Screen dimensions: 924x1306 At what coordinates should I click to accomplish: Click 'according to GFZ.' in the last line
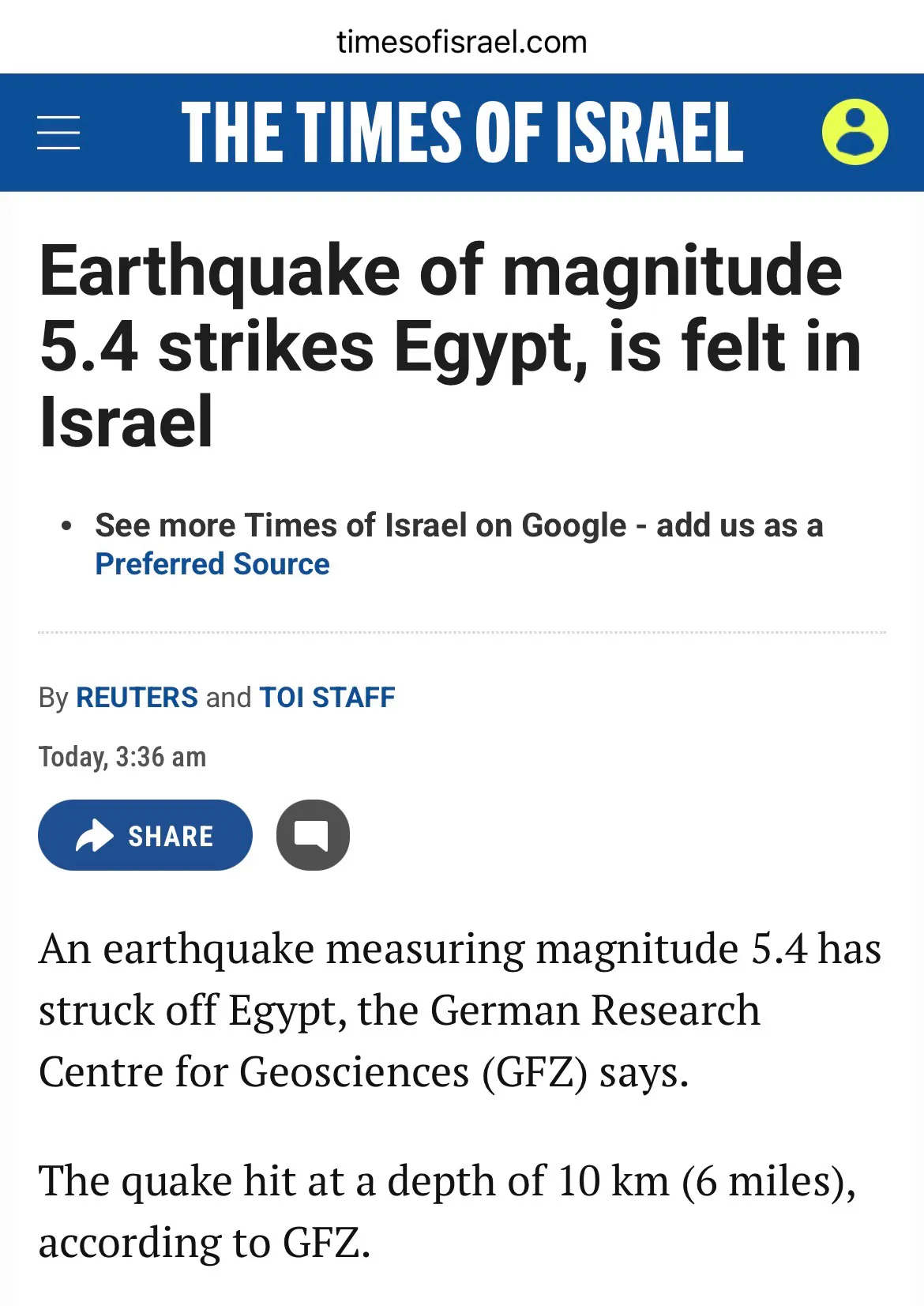205,1242
